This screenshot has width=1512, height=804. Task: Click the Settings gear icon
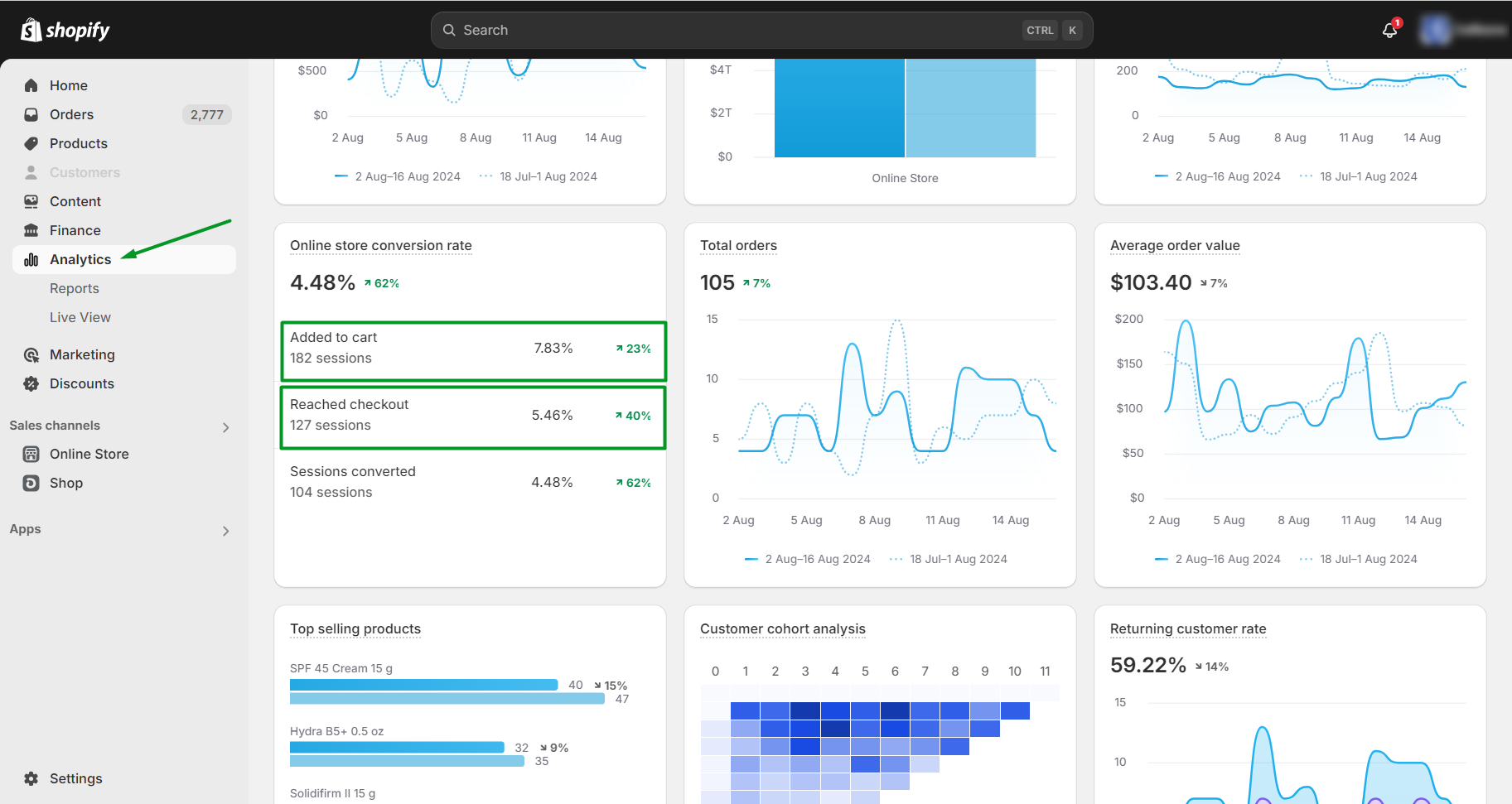coord(31,778)
